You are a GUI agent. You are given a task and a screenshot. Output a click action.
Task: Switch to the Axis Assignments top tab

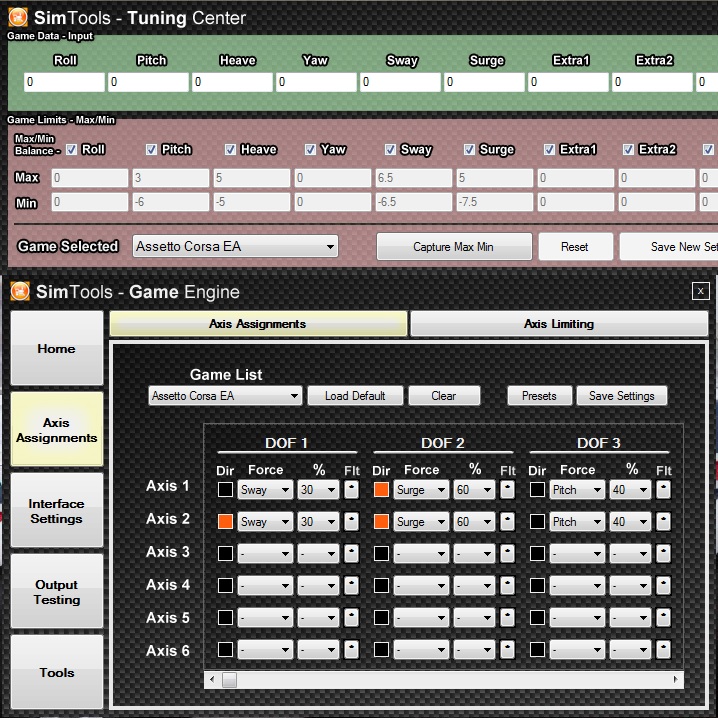[258, 324]
